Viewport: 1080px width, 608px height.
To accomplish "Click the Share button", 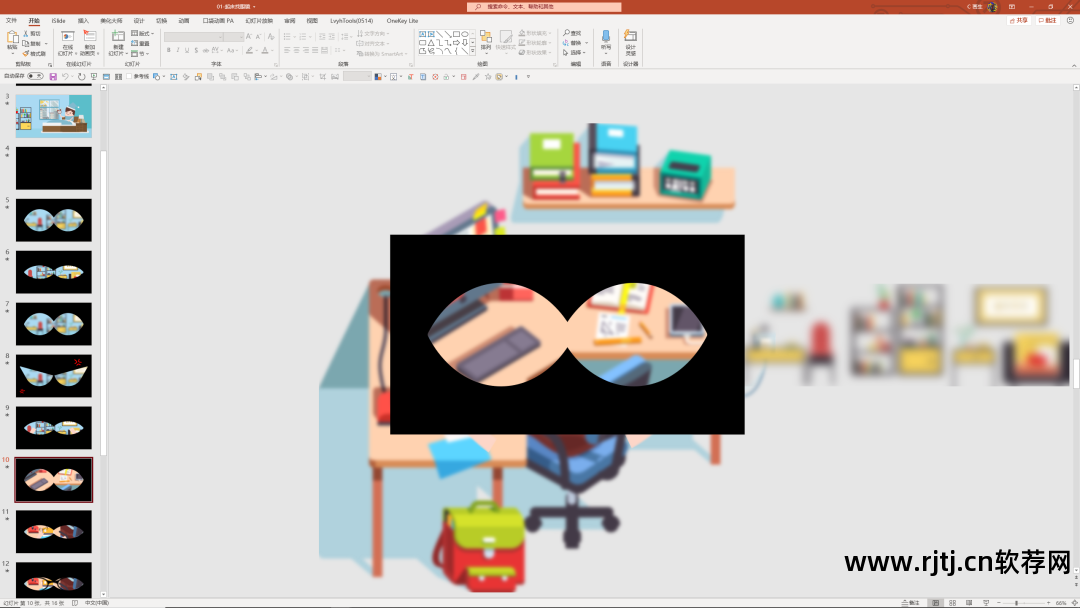I will click(x=1019, y=21).
